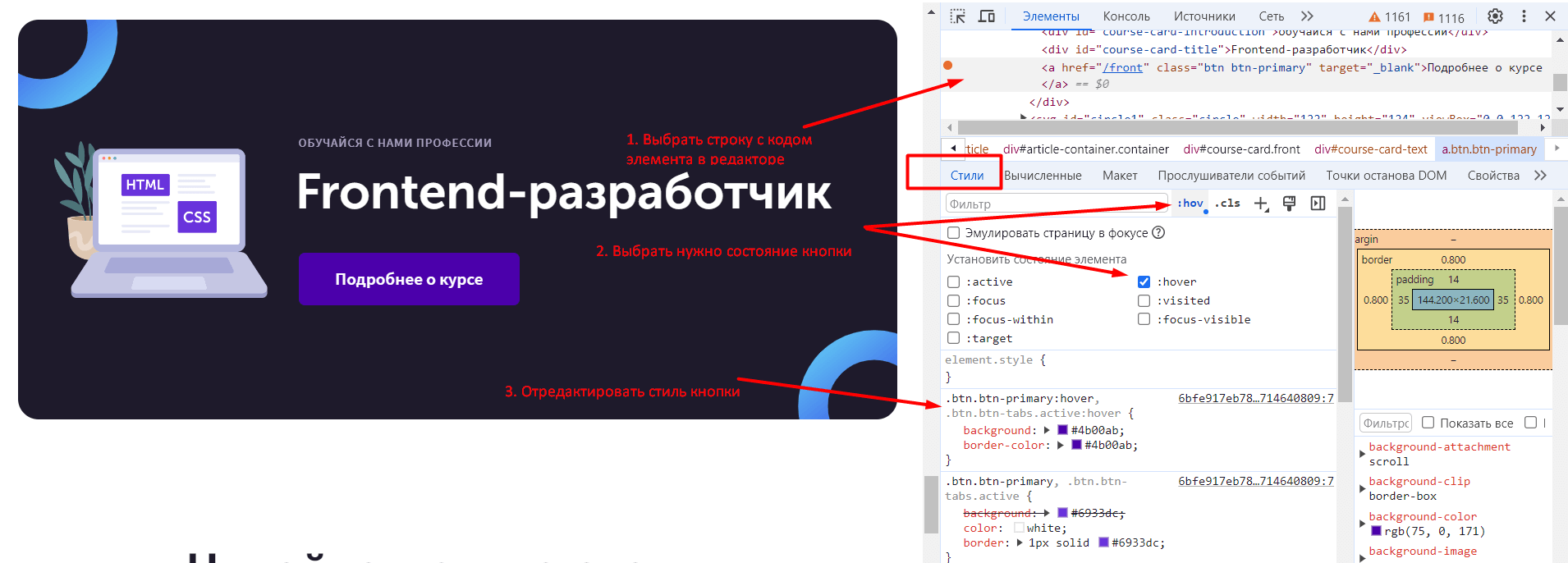1568x563 pixels.
Task: Follow the /front href link in code
Action: (1122, 68)
